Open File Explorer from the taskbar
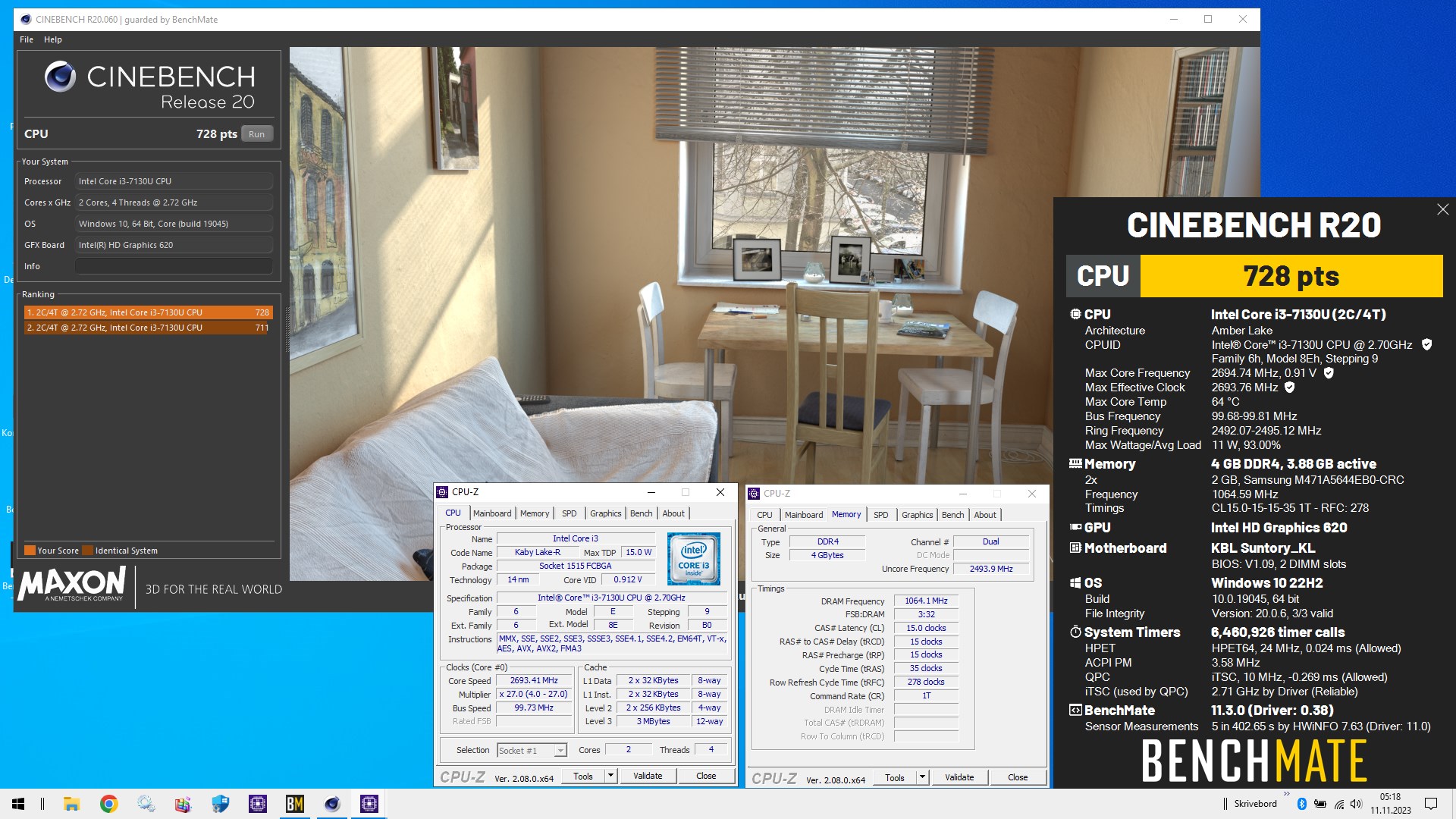 (x=71, y=804)
